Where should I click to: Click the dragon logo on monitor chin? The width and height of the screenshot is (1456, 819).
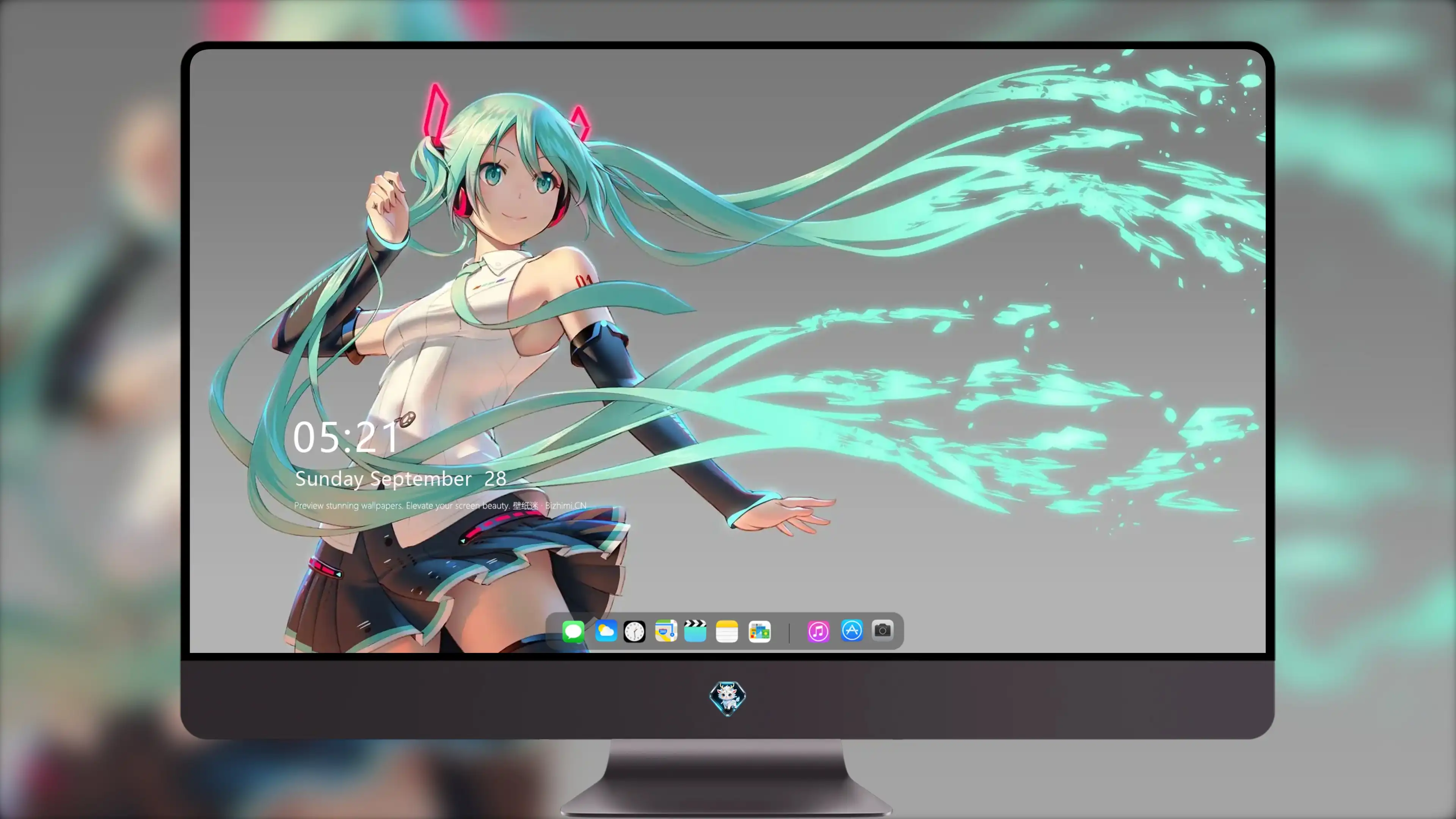[x=728, y=698]
